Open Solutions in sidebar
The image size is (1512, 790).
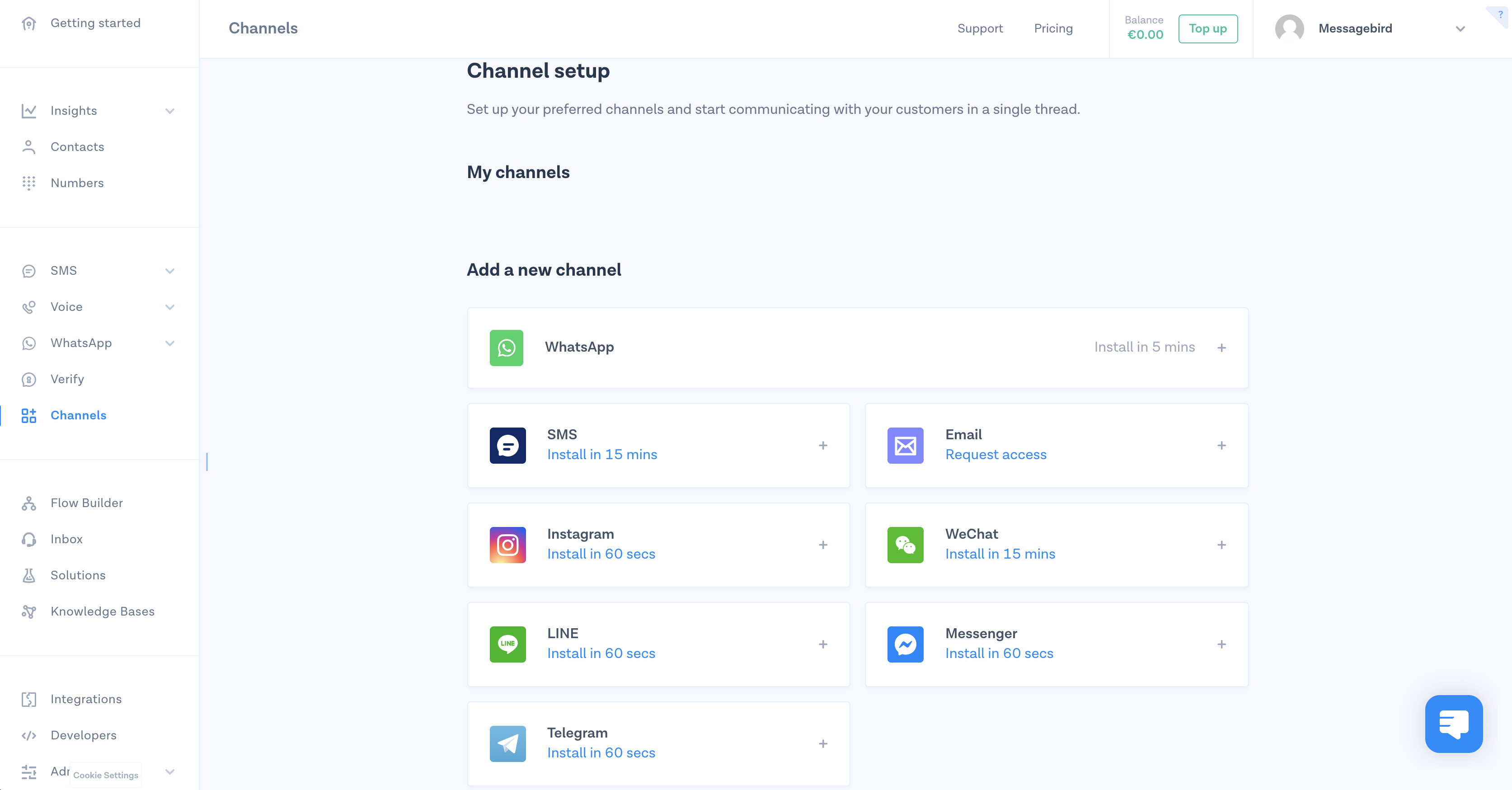pyautogui.click(x=78, y=575)
